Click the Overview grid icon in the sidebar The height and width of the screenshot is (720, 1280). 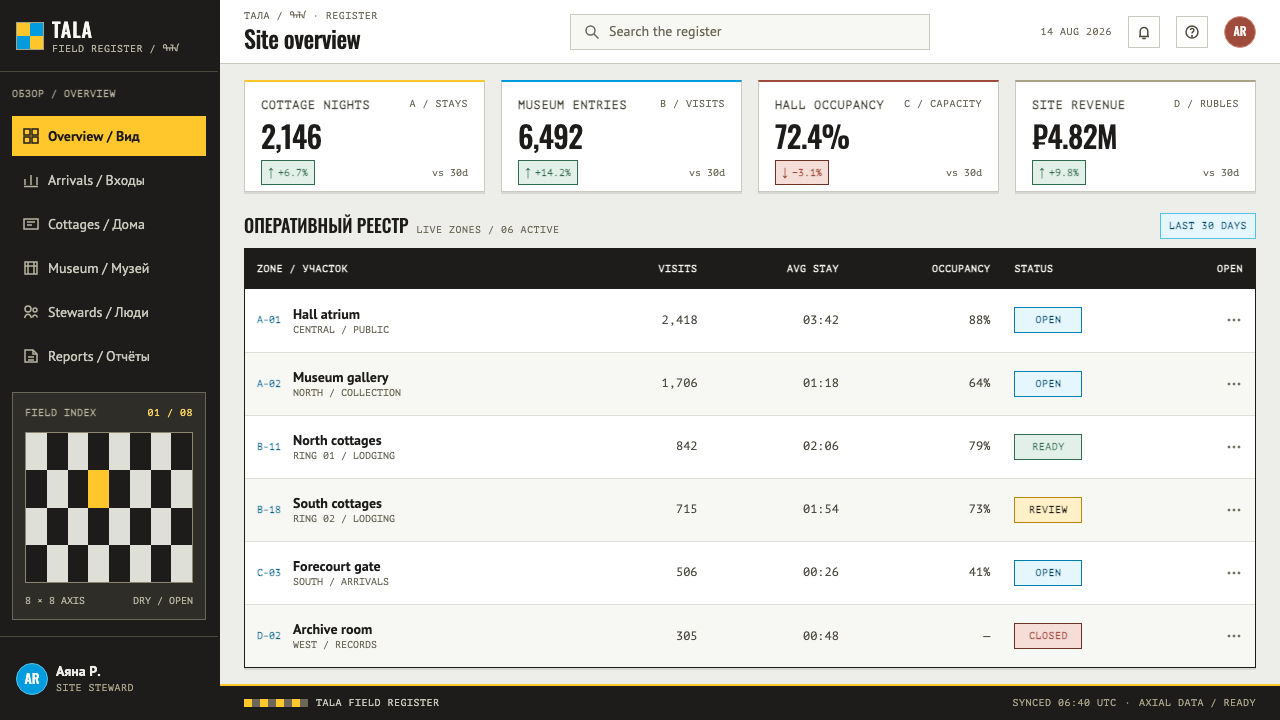tap(31, 136)
